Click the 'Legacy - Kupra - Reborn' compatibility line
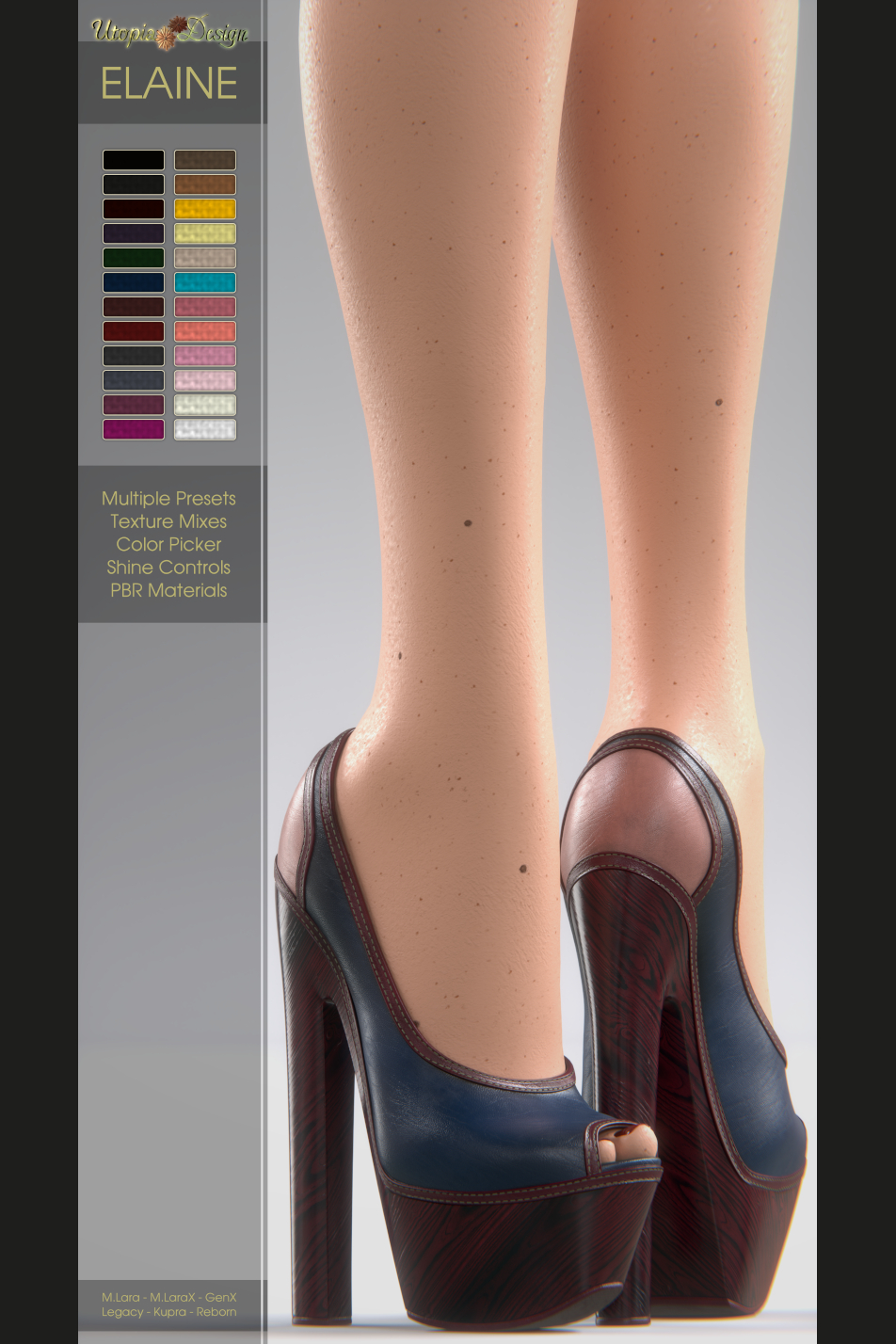 pos(169,1312)
